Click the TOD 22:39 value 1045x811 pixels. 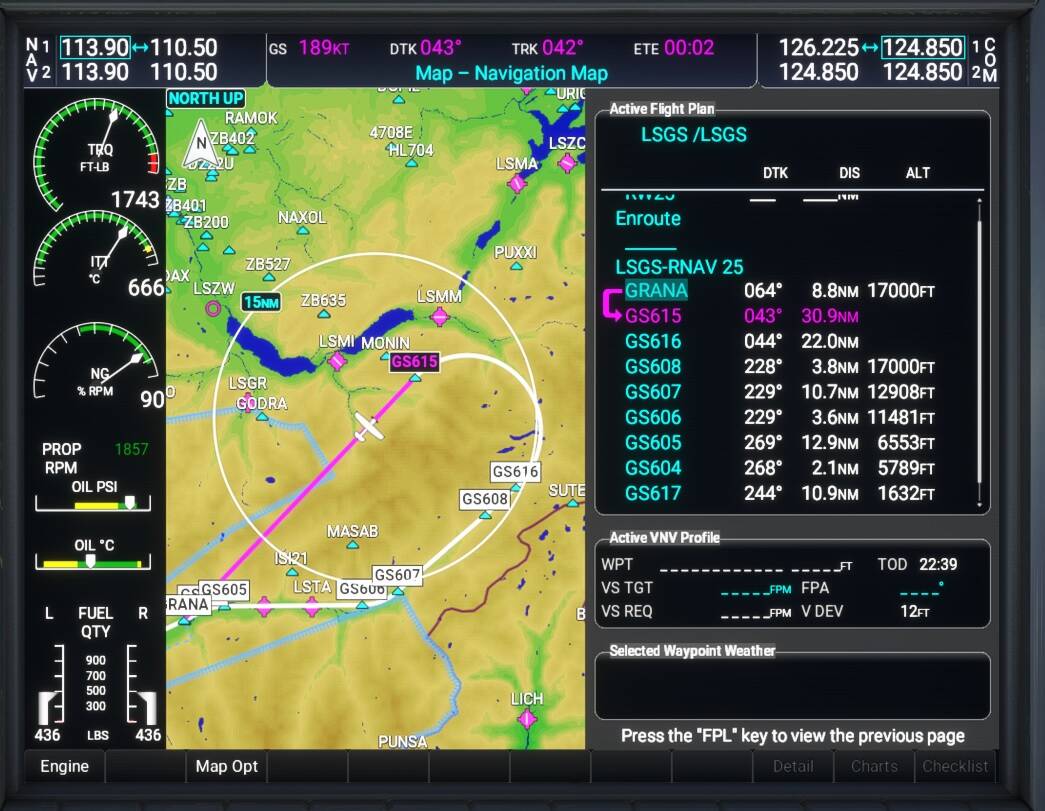(938, 564)
